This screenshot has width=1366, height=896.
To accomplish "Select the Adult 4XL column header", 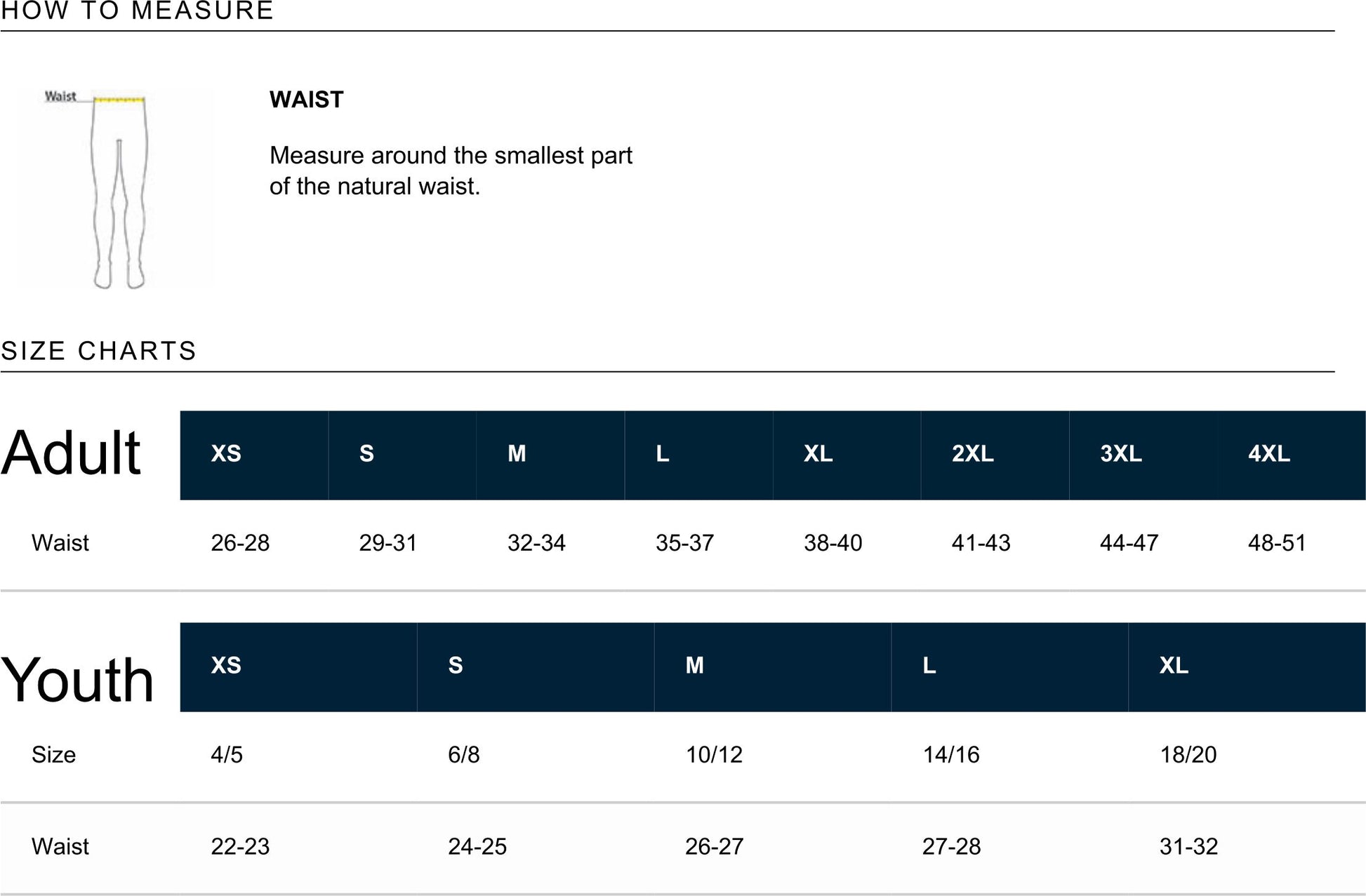I will pyautogui.click(x=1268, y=454).
